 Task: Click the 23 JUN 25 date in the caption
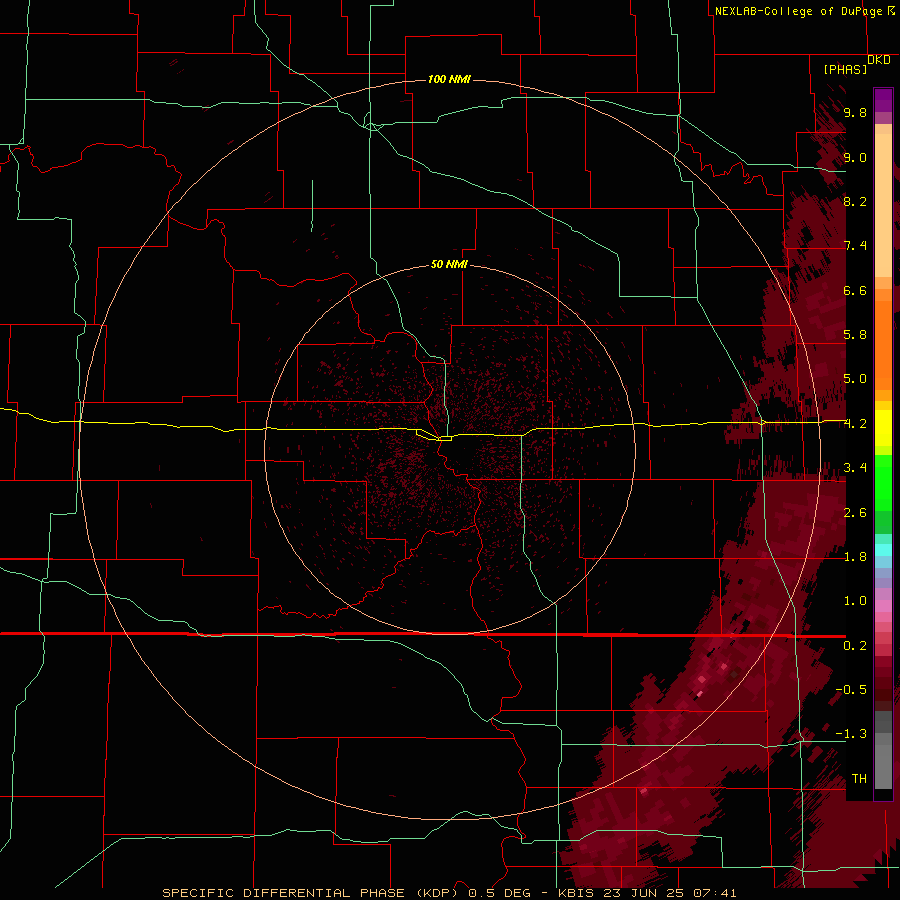pyautogui.click(x=643, y=893)
